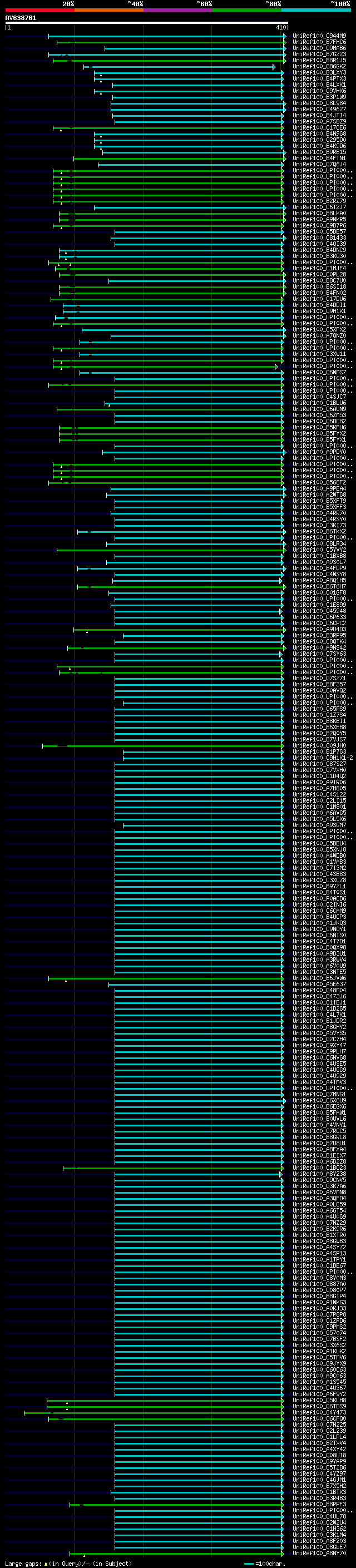This screenshot has height=1568, width=356.
Task: Select the UniRef100_C4S122 label
Action: click(x=319, y=794)
